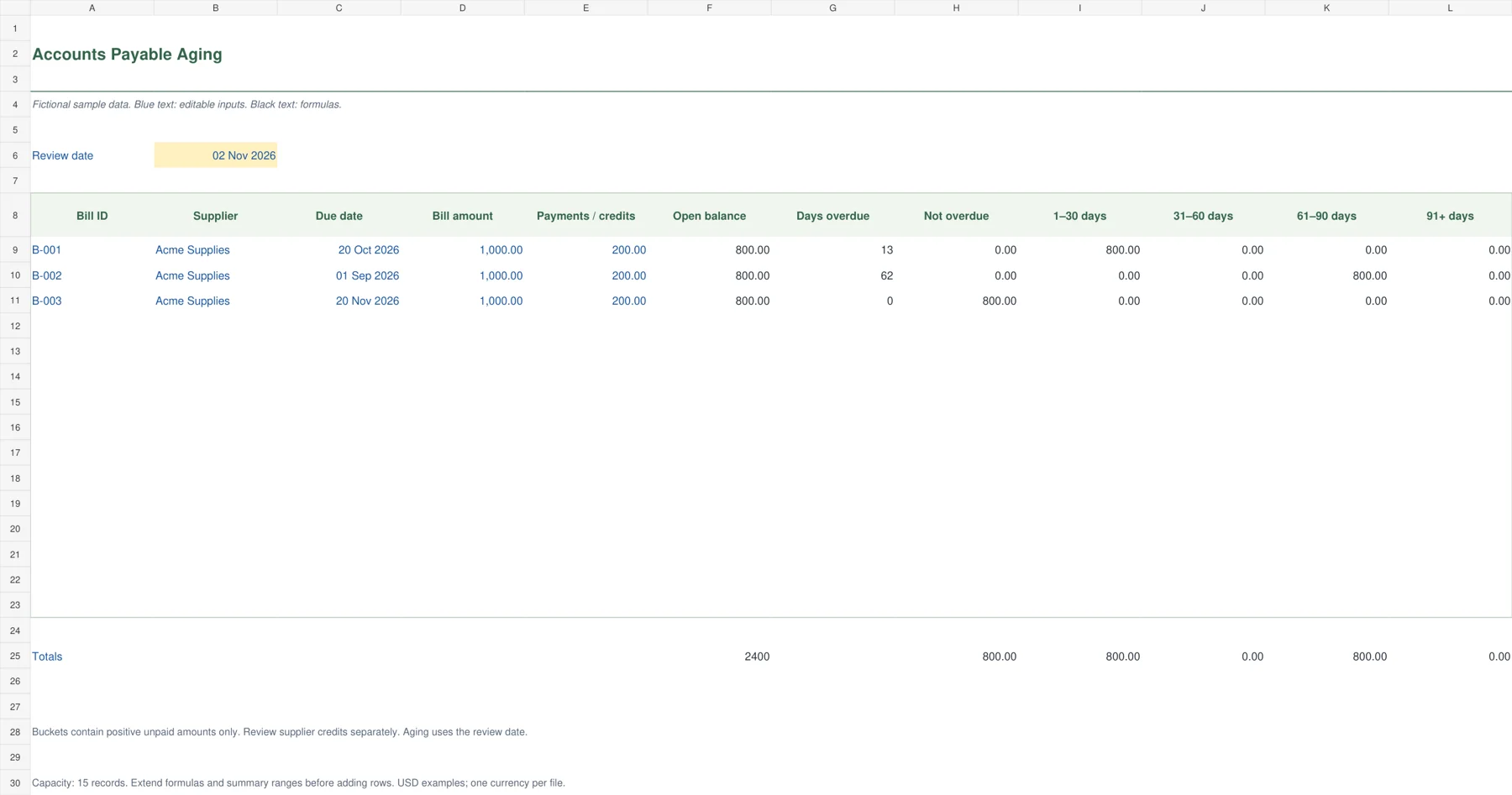
Task: Select bill amount 1,000.00 for B-001
Action: (x=462, y=250)
